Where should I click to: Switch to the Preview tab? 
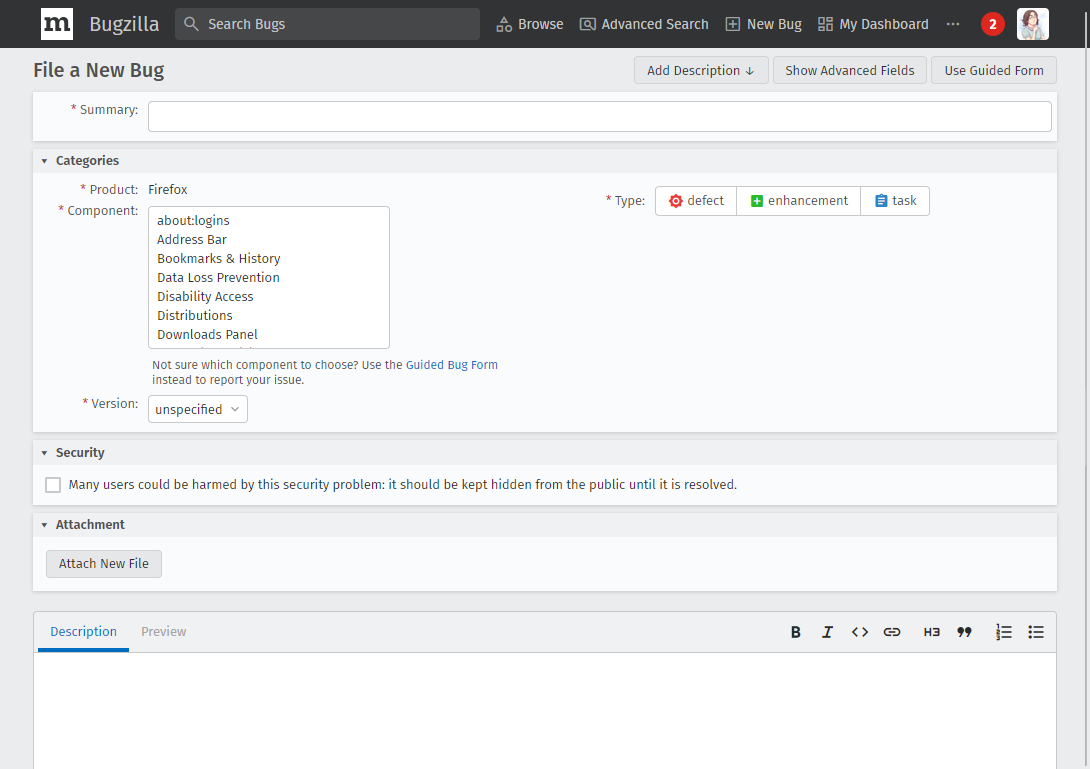(164, 632)
